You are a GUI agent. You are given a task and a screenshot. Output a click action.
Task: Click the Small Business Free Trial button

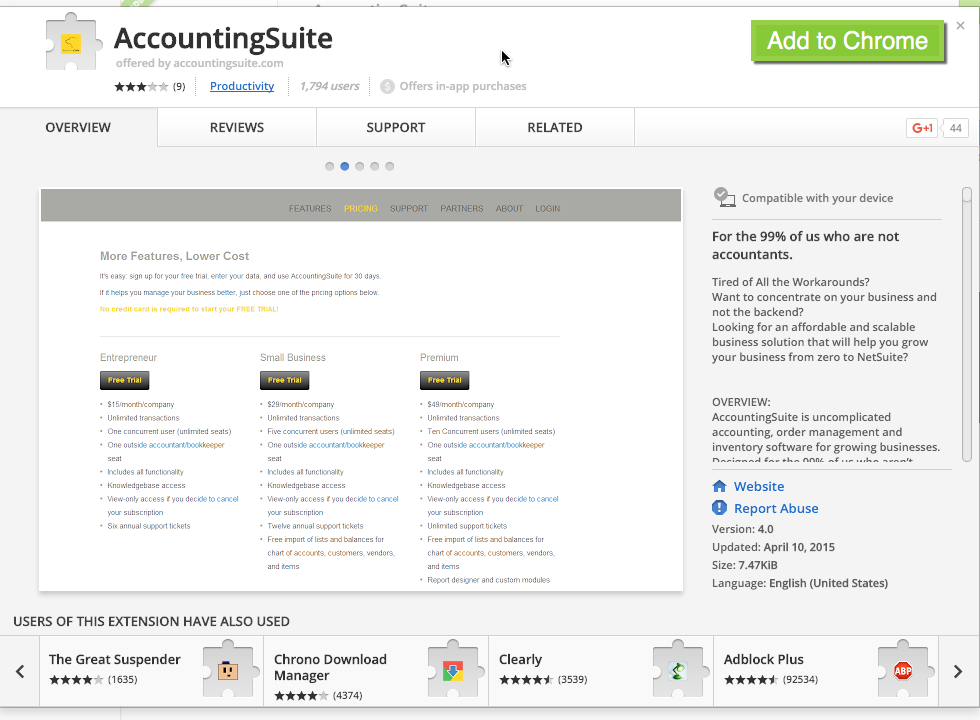284,380
